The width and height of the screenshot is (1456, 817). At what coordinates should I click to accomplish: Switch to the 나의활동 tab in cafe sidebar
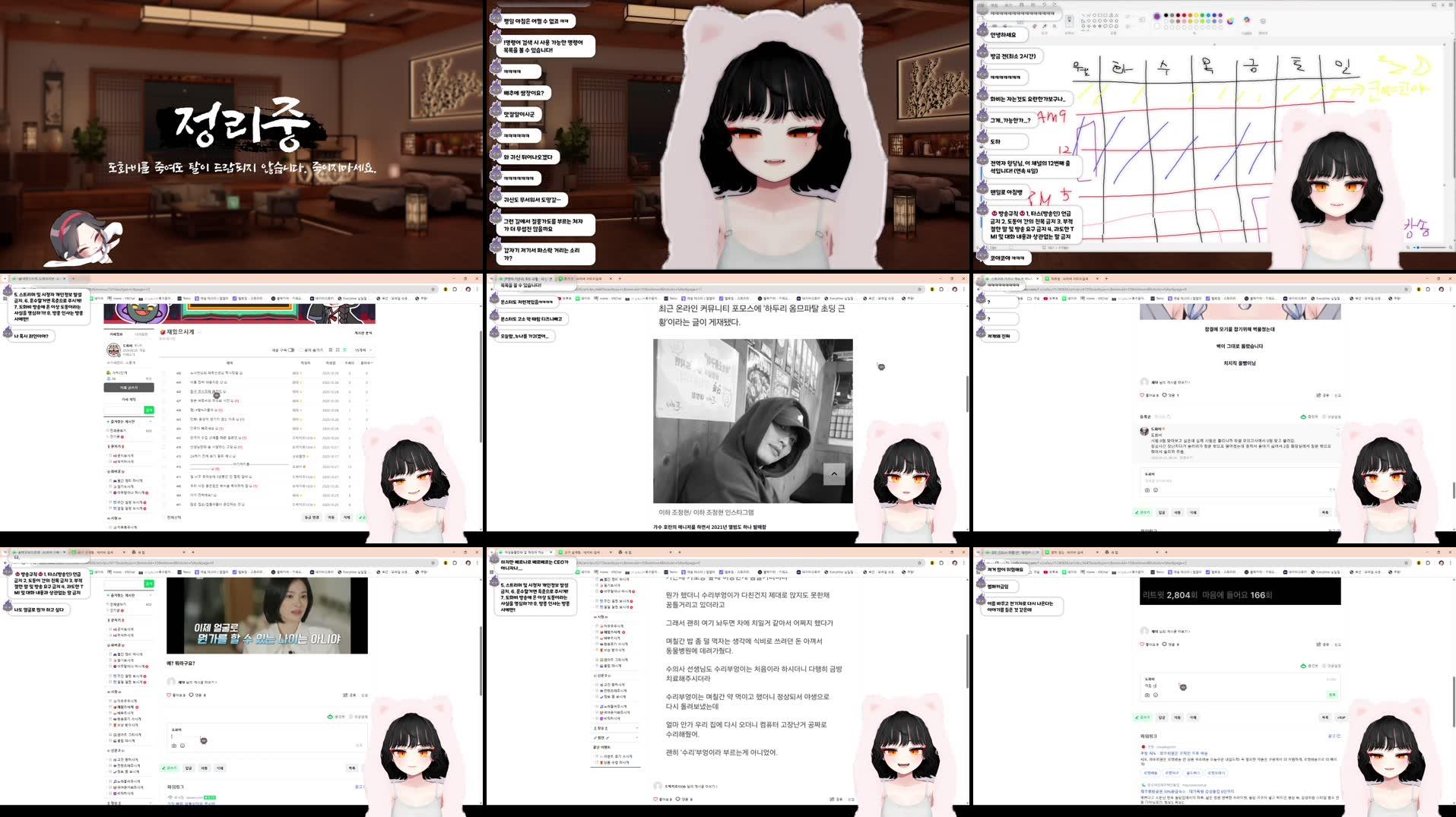click(x=141, y=334)
